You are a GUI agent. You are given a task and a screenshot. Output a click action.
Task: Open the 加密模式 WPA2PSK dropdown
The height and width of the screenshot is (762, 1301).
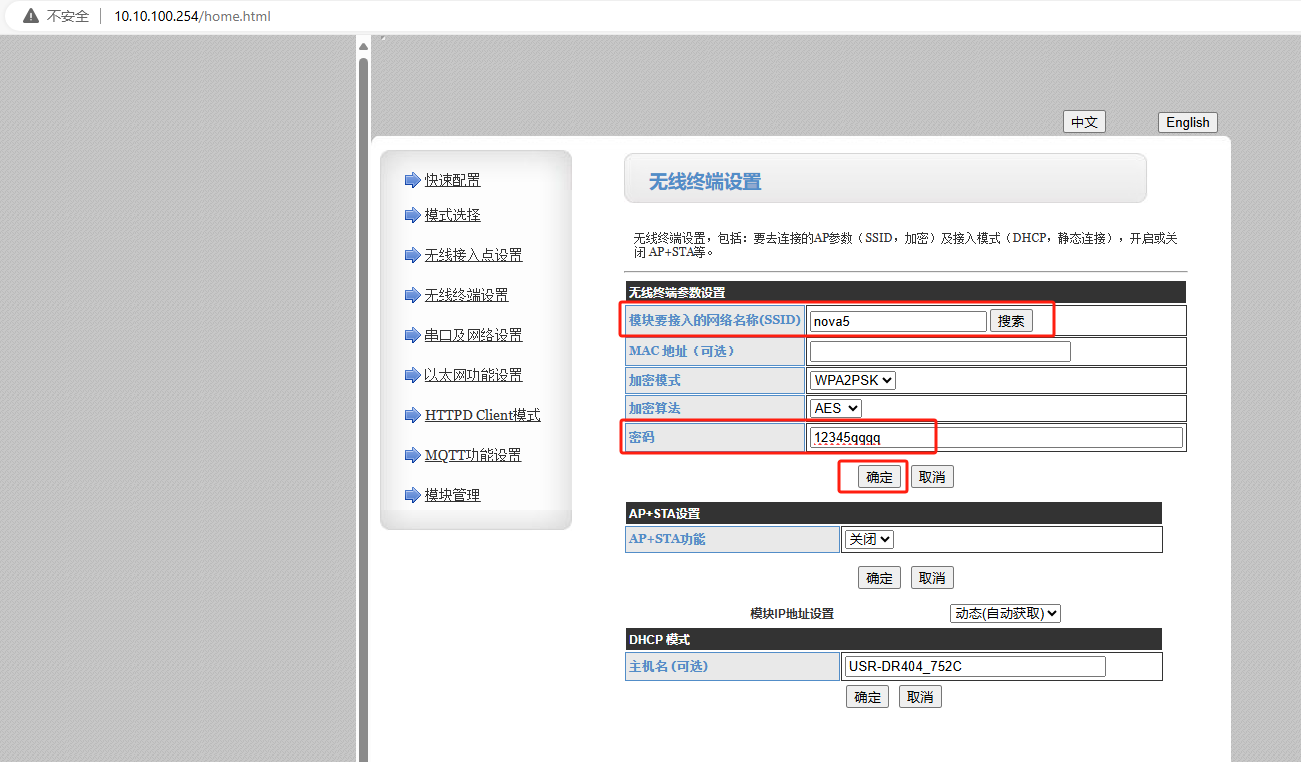[x=853, y=380]
